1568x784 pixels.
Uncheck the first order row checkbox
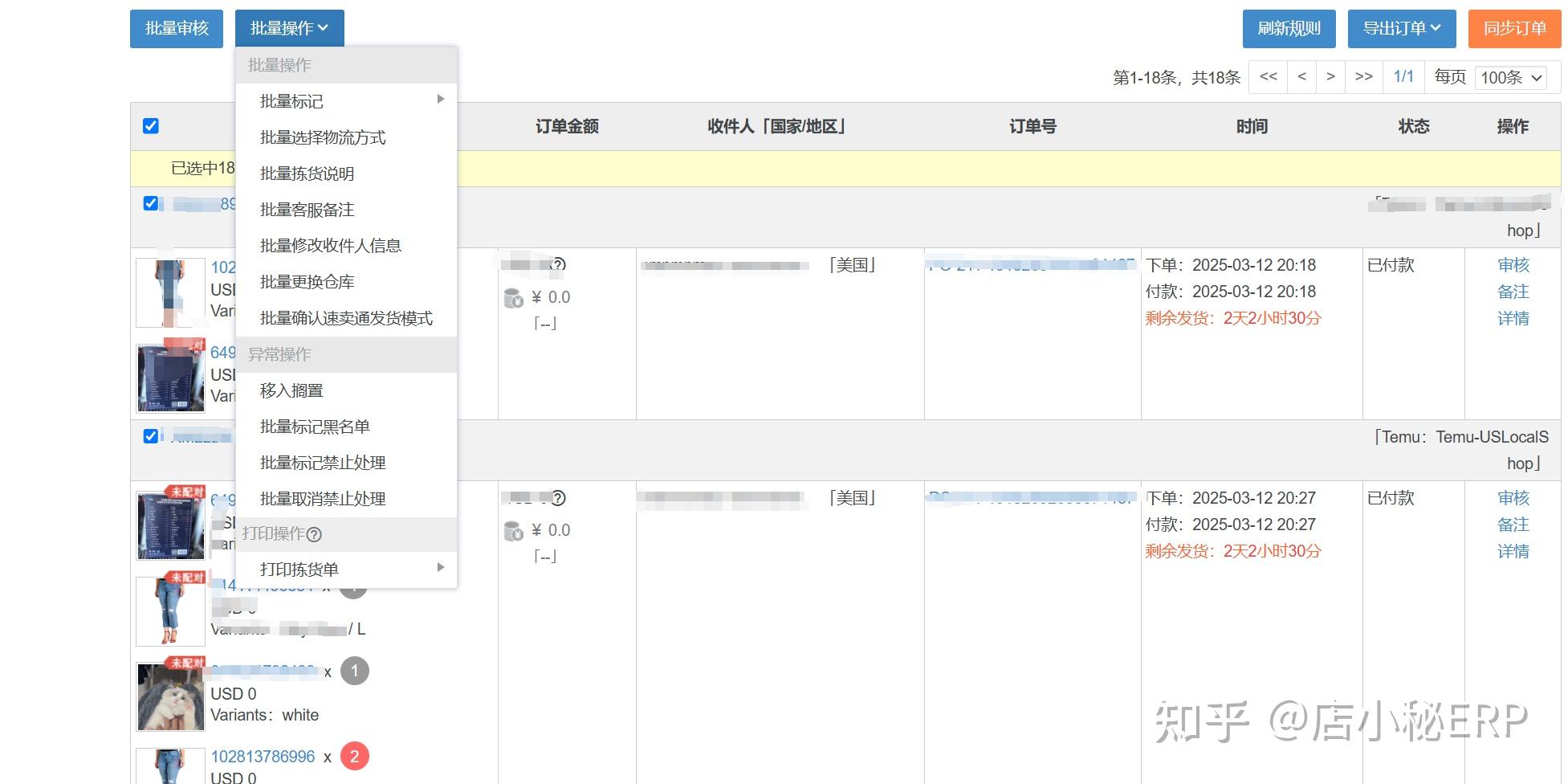150,203
